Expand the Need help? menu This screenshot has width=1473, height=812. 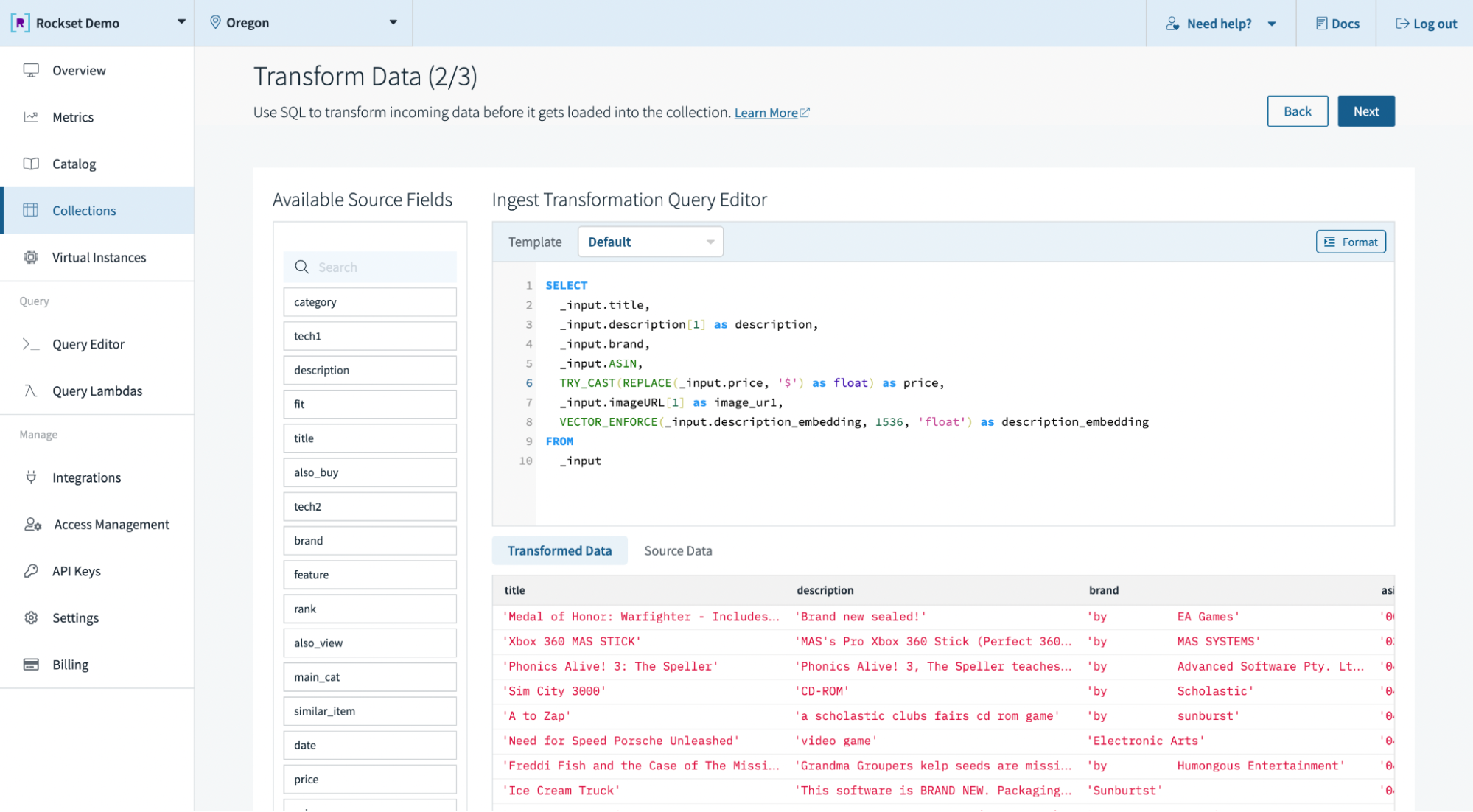pos(1220,24)
